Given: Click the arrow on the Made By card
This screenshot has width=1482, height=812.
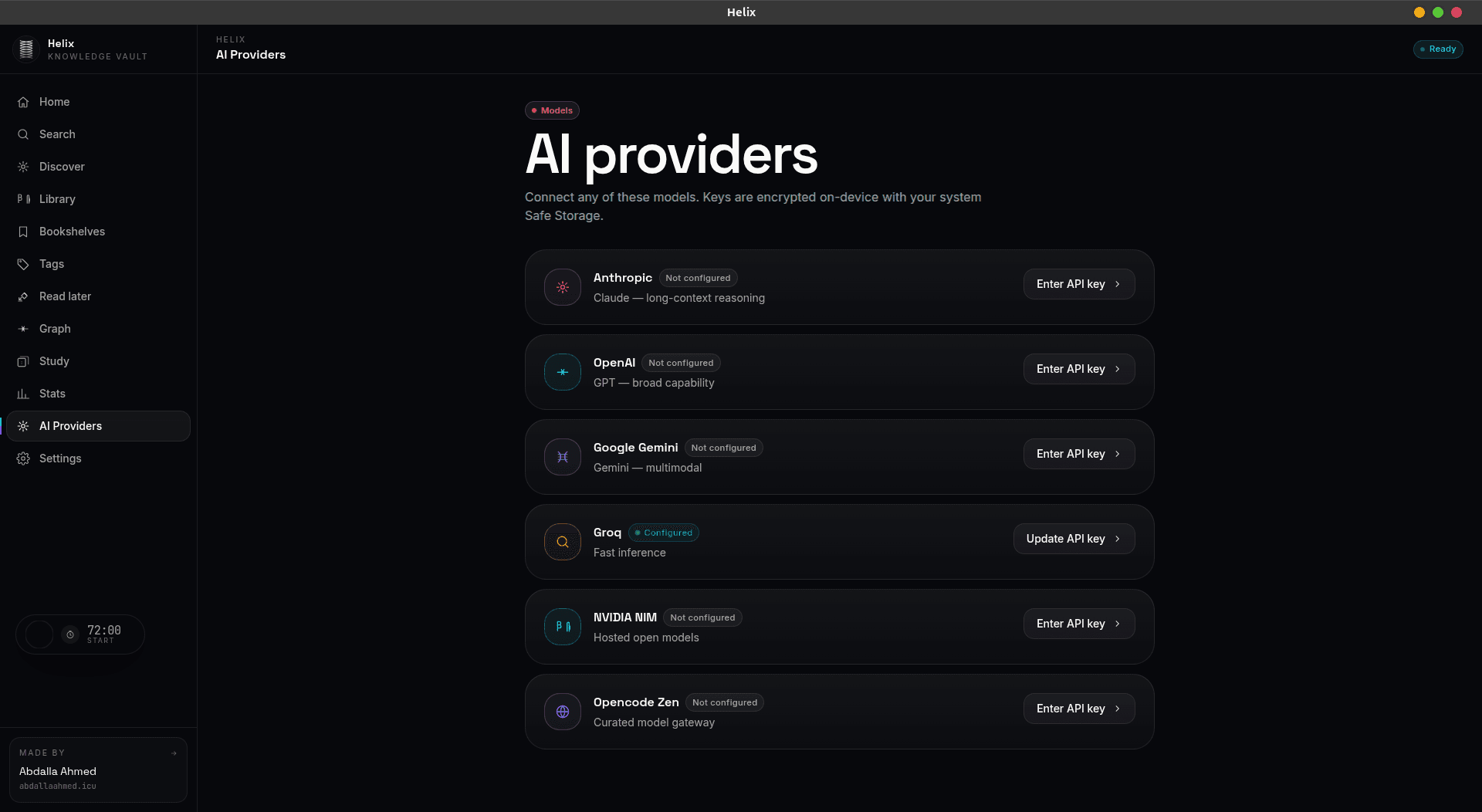Looking at the screenshot, I should (x=174, y=753).
